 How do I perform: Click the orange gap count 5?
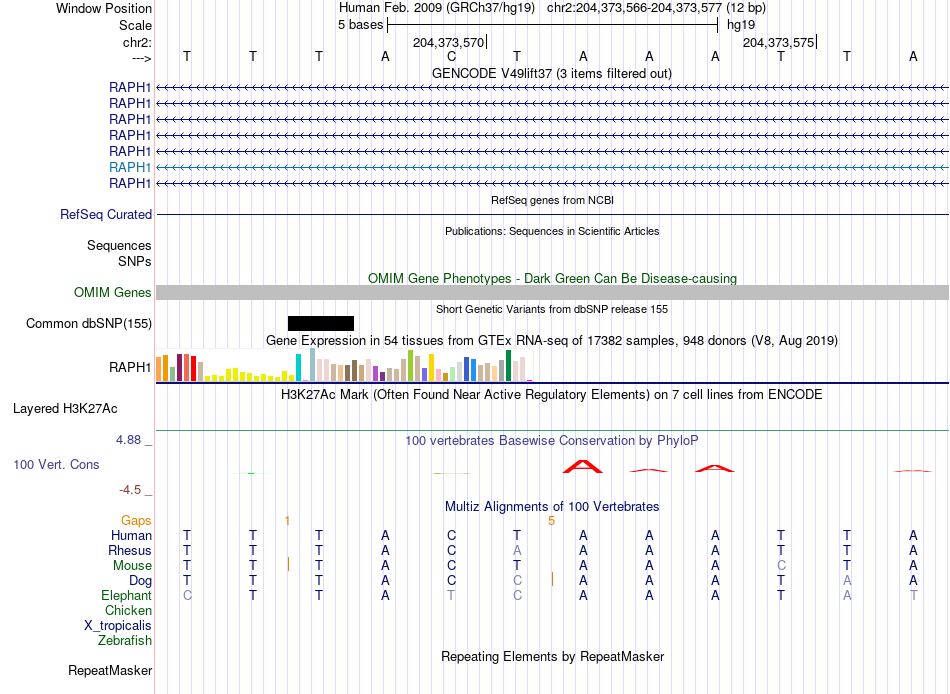(551, 521)
